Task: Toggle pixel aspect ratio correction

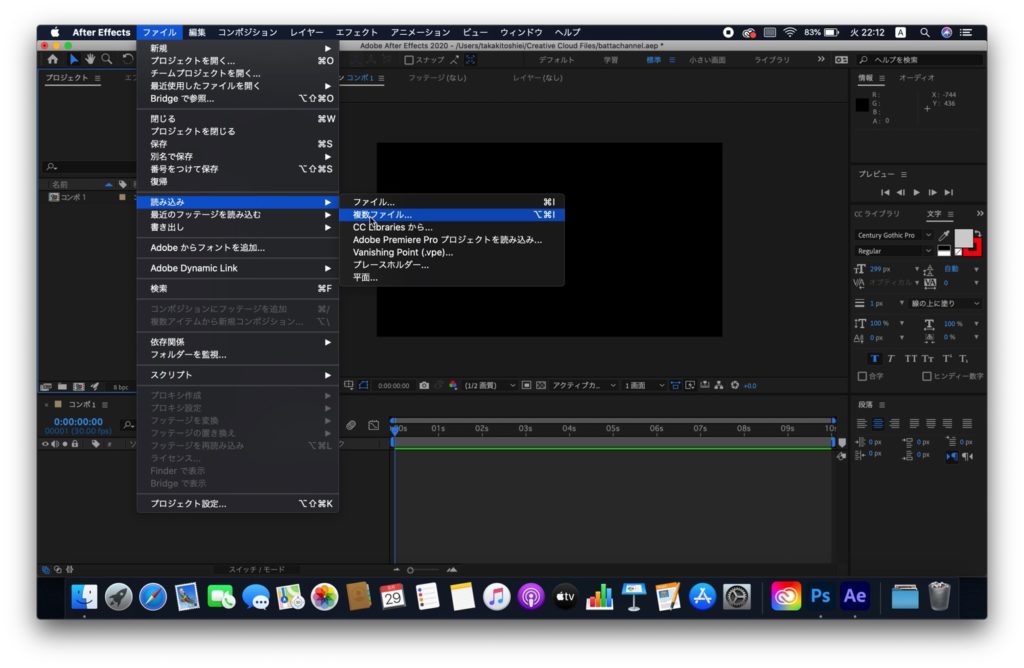Action: [675, 385]
